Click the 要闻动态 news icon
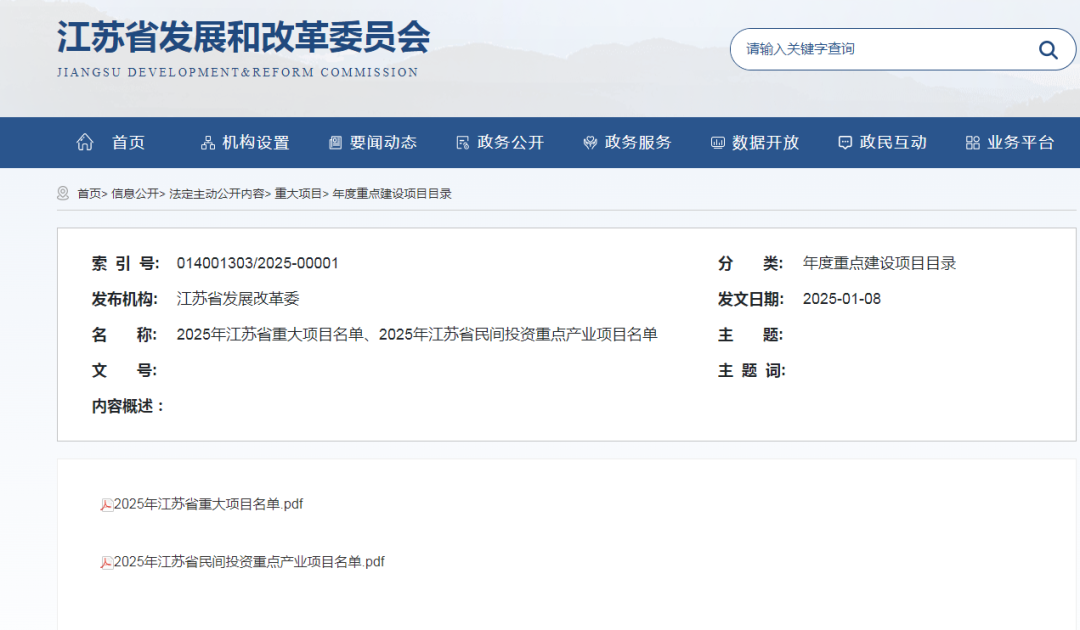This screenshot has width=1080, height=630. click(x=335, y=142)
